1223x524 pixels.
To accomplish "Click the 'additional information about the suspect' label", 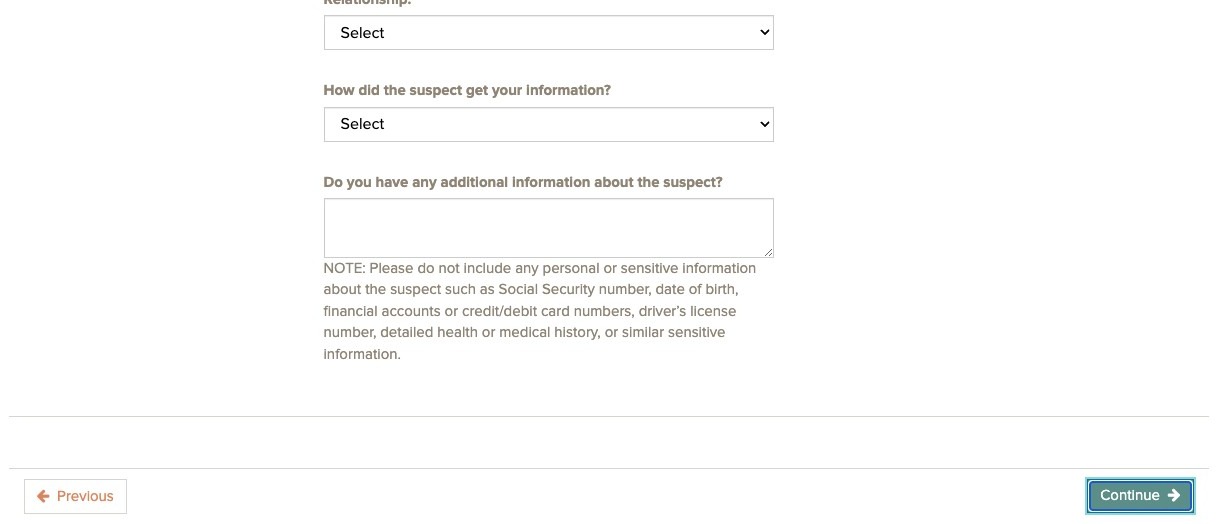I will tap(523, 182).
